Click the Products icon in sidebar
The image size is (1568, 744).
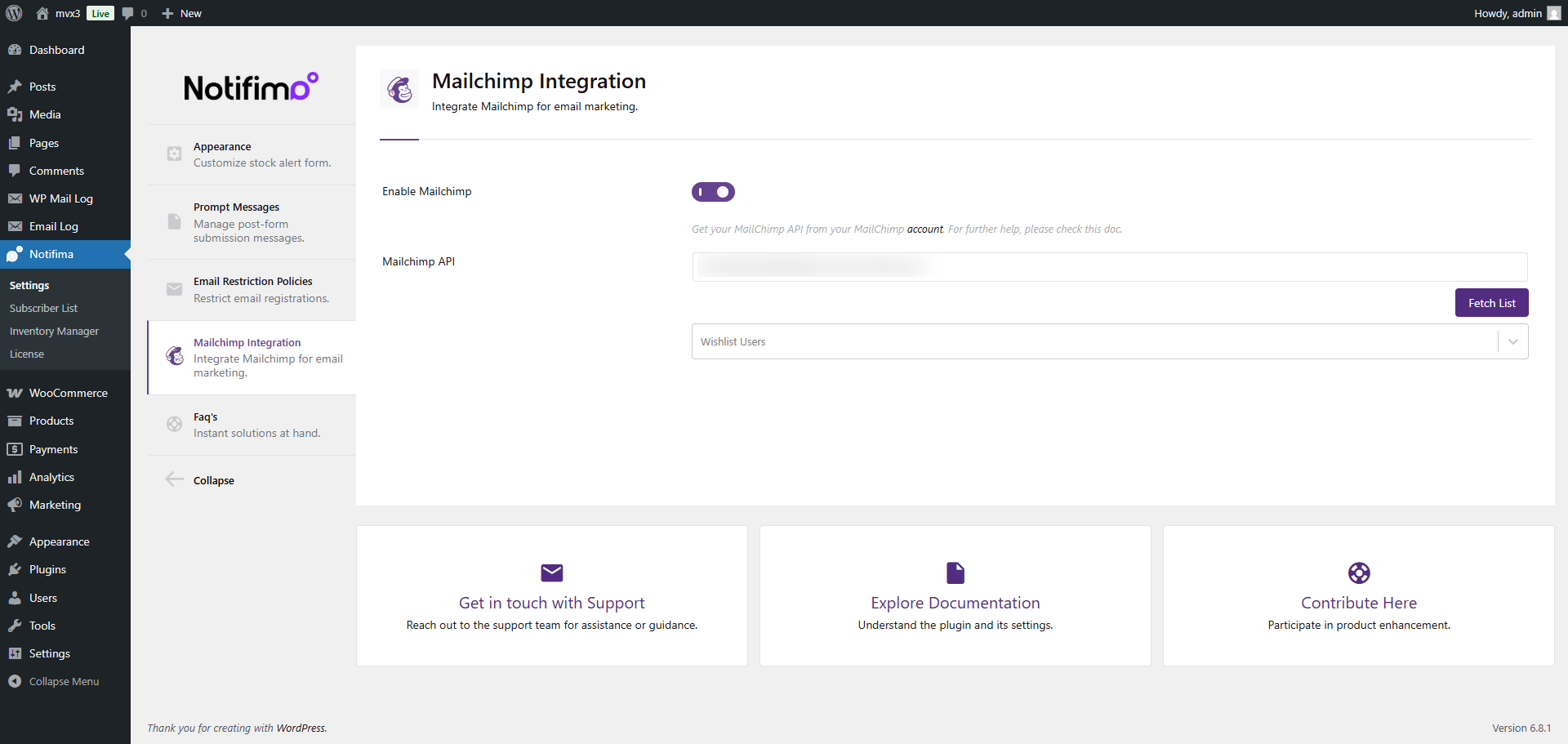pyautogui.click(x=15, y=421)
